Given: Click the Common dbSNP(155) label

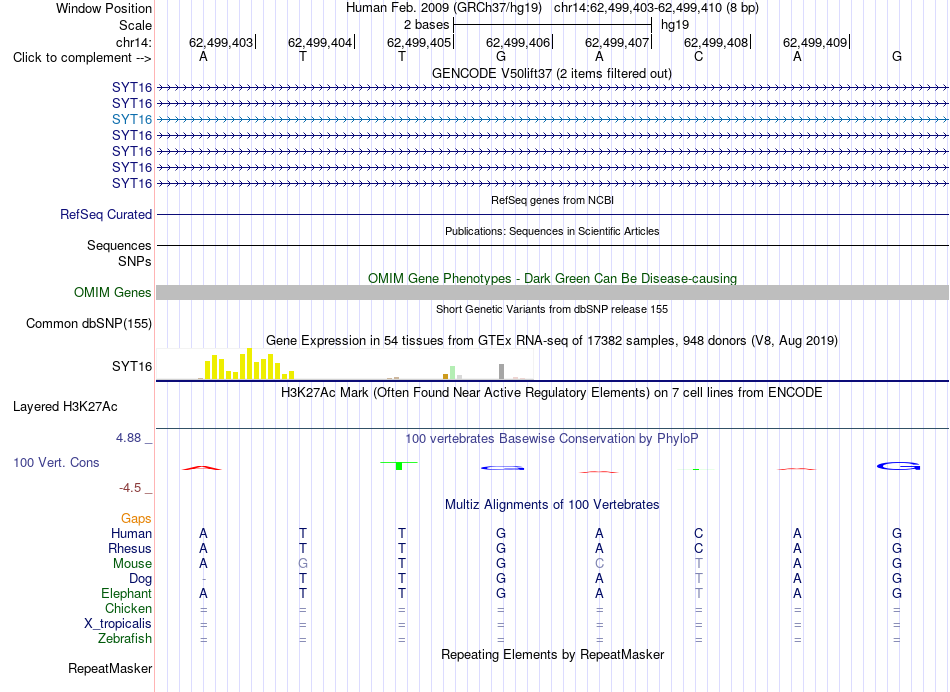Looking at the screenshot, I should 88,324.
